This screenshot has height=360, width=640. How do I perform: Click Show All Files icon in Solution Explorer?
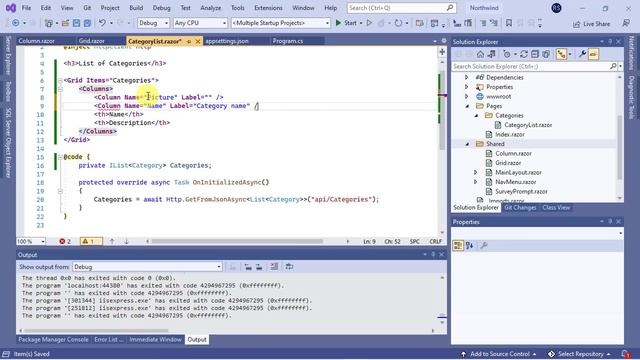pyautogui.click(x=546, y=54)
